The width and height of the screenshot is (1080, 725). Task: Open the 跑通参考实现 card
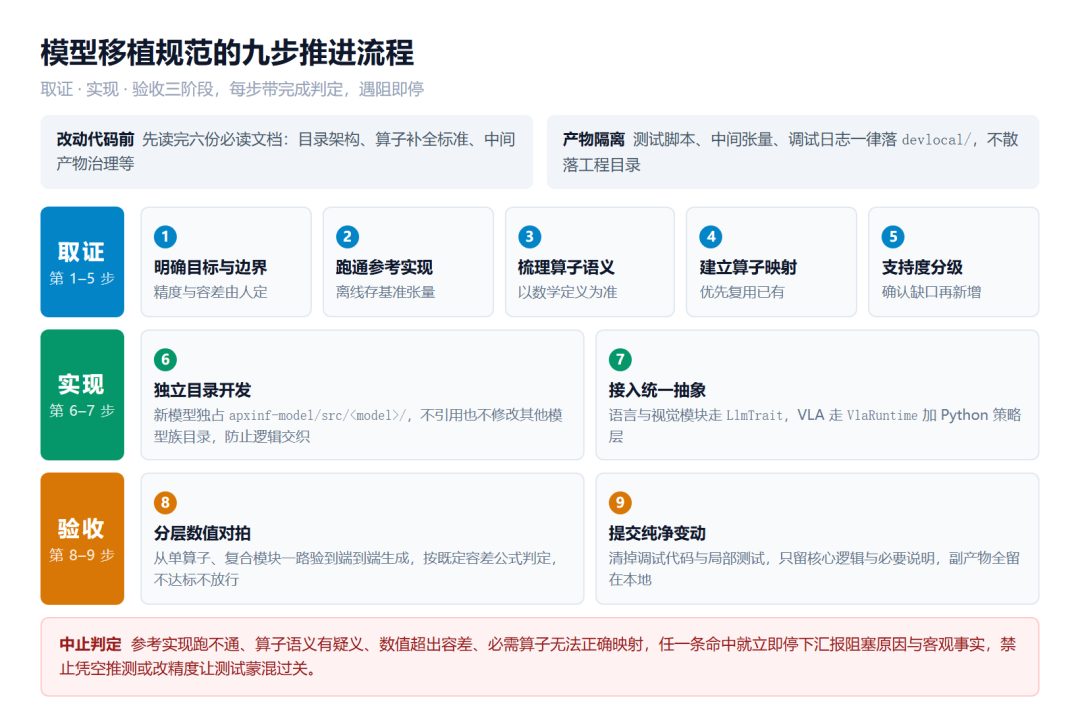(408, 262)
